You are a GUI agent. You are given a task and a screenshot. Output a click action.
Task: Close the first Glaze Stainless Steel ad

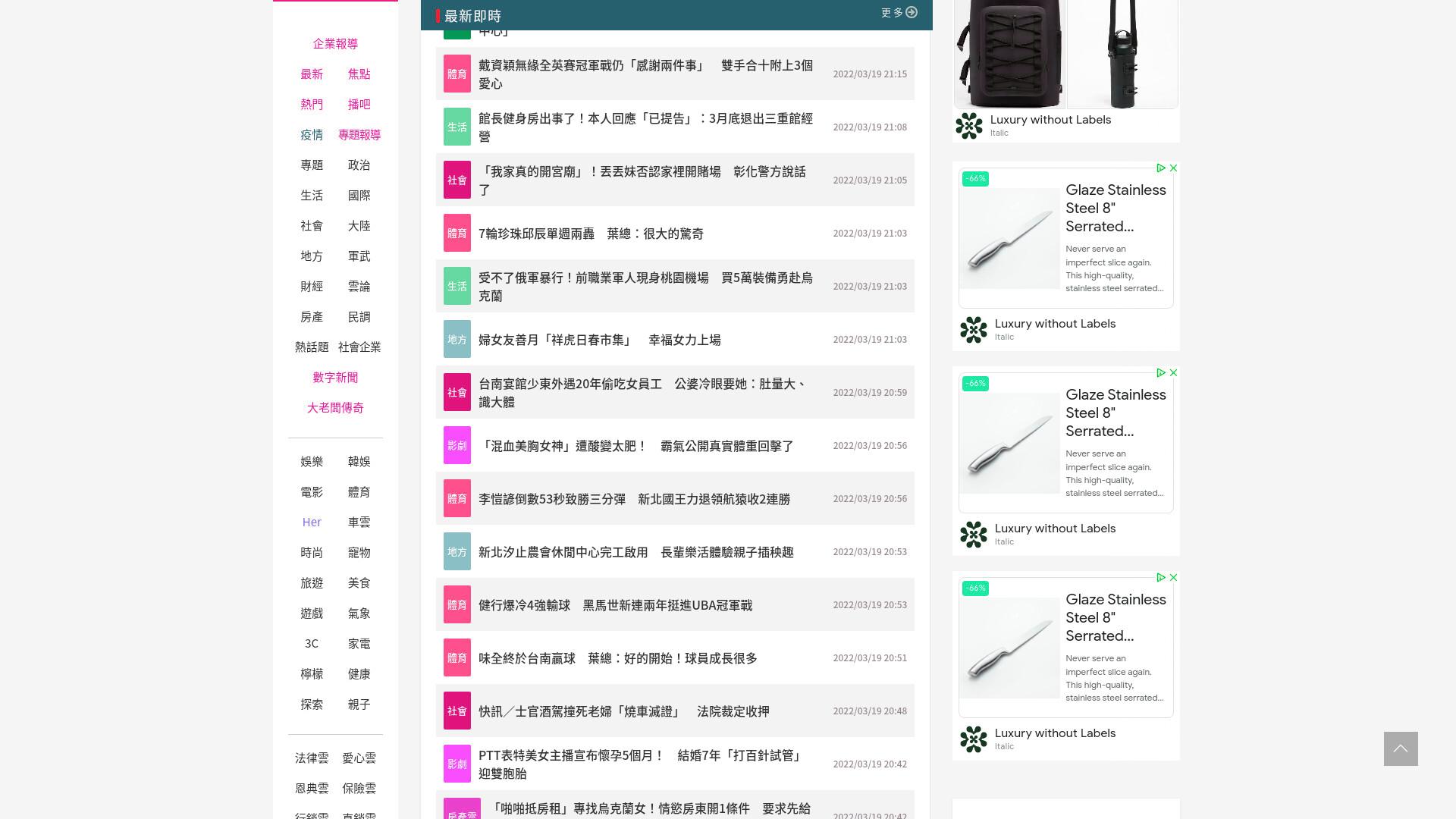point(1173,168)
